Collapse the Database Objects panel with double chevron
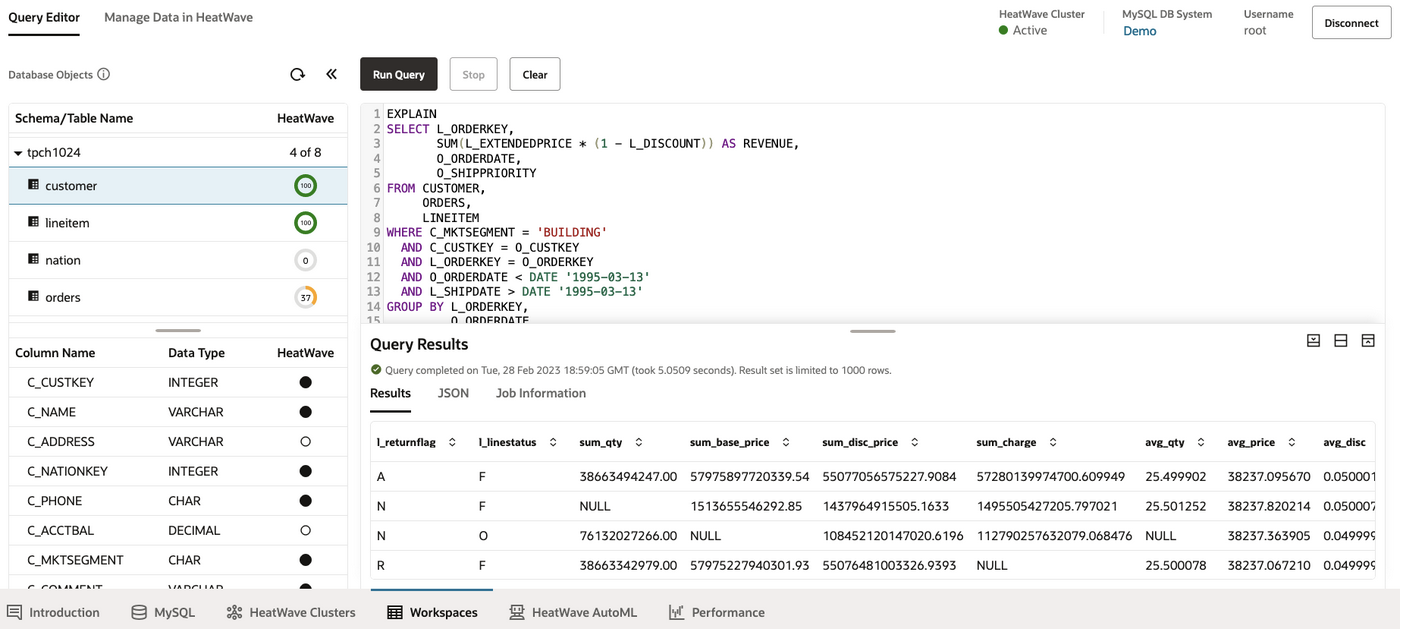 pos(332,75)
